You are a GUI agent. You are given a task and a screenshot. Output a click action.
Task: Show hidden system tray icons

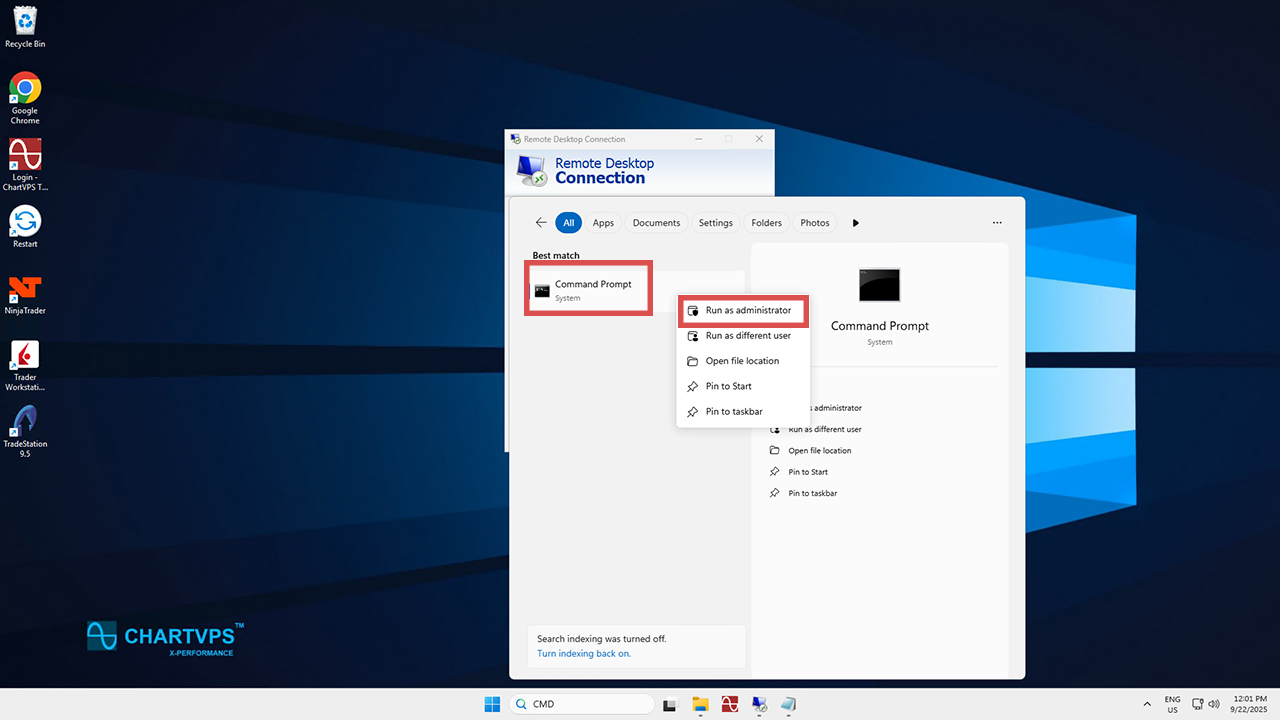[1146, 704]
